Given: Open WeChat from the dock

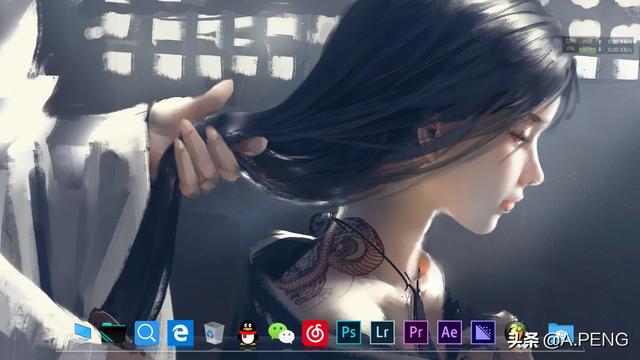Looking at the screenshot, I should click(281, 333).
